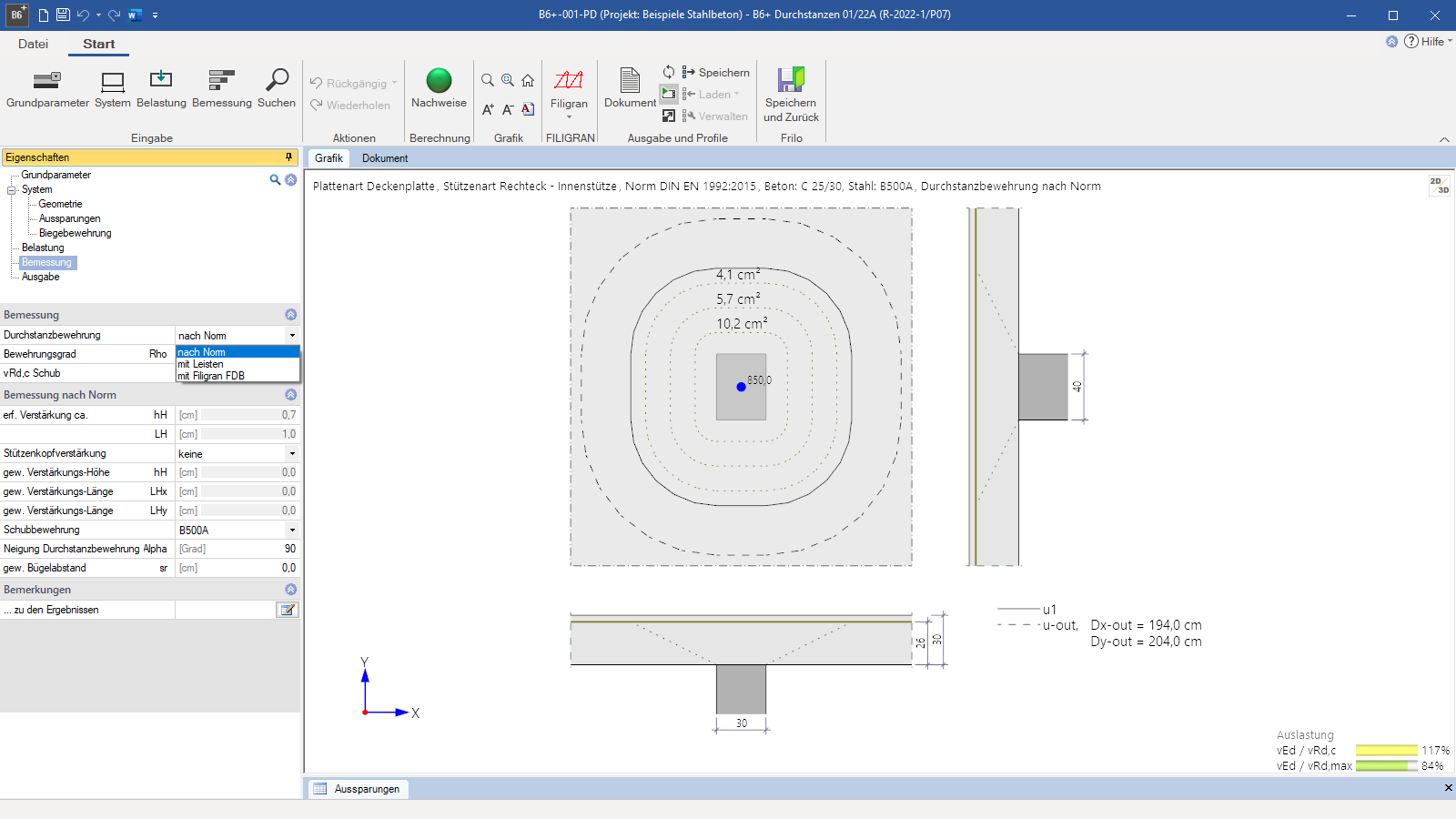Click the vEd / vRd,c utilization bar
Image resolution: width=1456 pixels, height=819 pixels.
tap(1387, 751)
